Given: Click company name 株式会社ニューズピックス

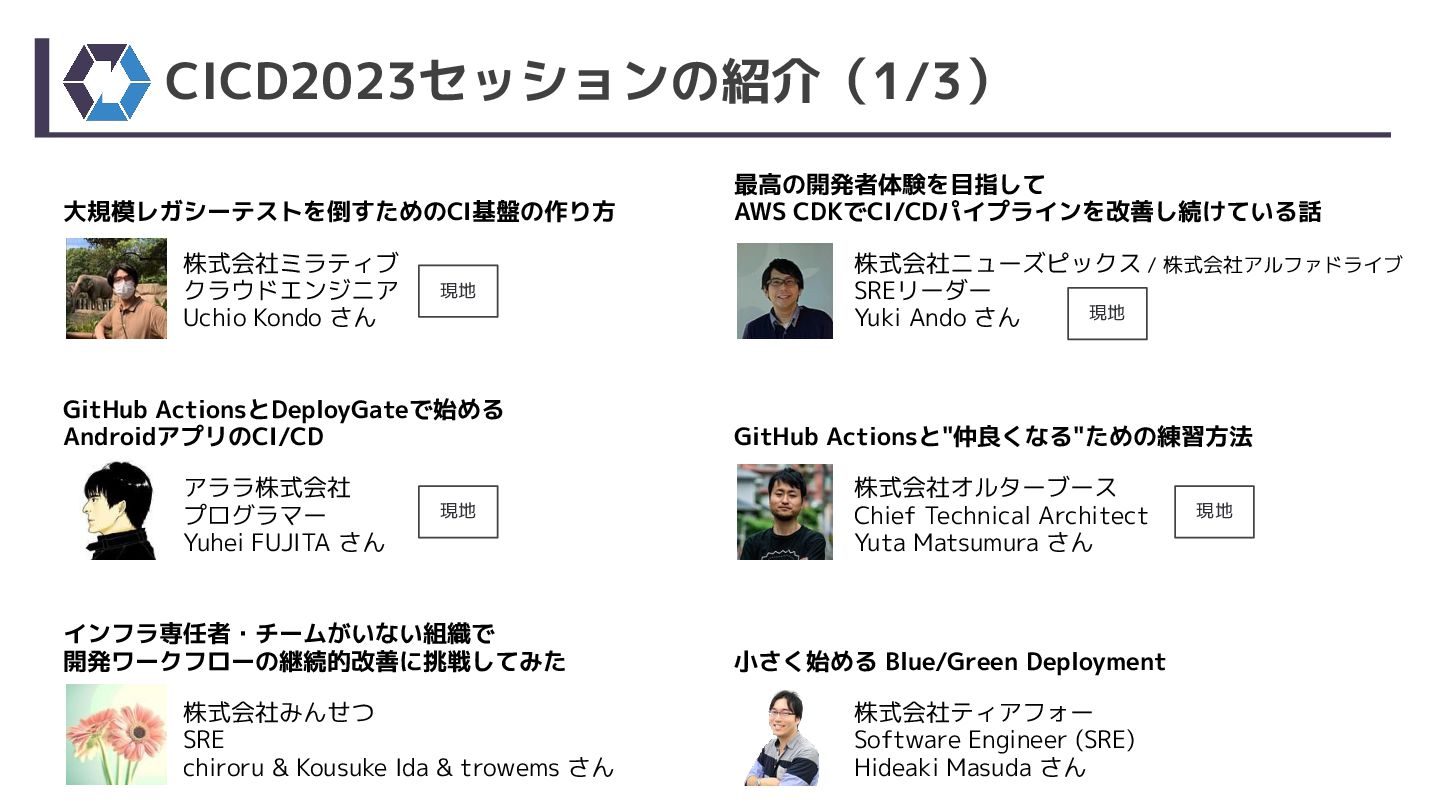Looking at the screenshot, I should [x=997, y=264].
